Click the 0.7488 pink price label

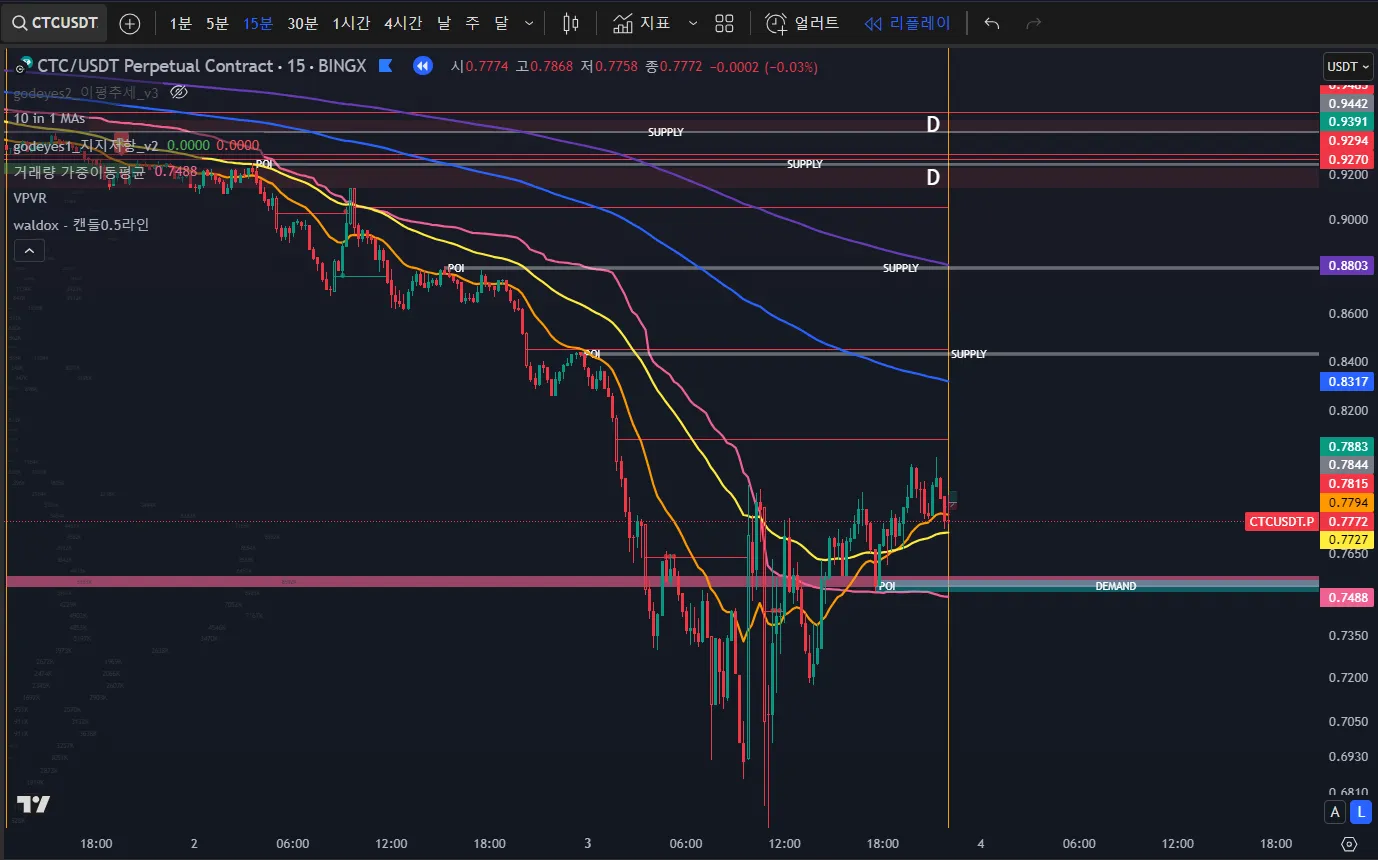[1347, 597]
